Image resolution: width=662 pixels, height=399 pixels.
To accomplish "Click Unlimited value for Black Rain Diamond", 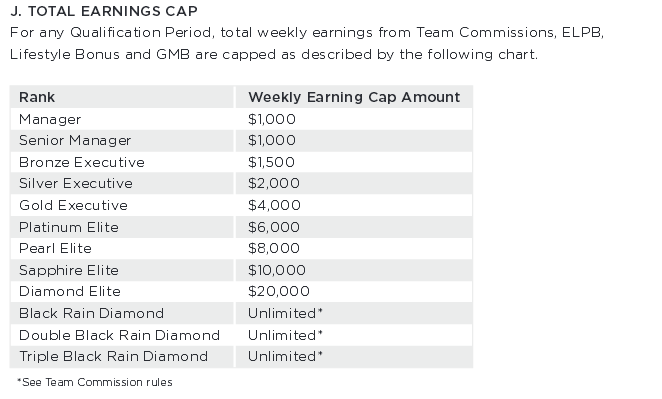I will (285, 313).
